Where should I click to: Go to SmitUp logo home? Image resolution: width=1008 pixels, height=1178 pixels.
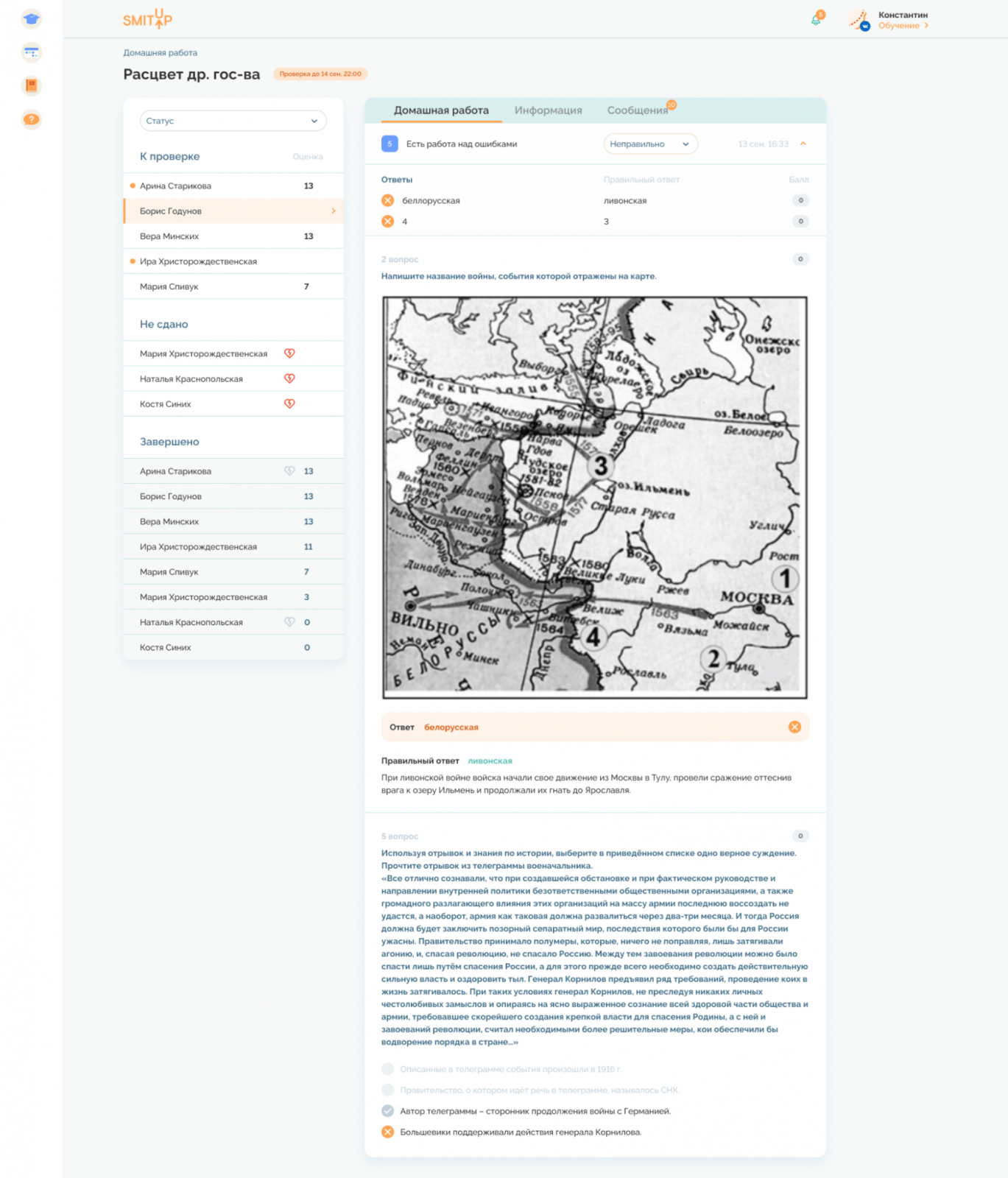click(x=147, y=19)
